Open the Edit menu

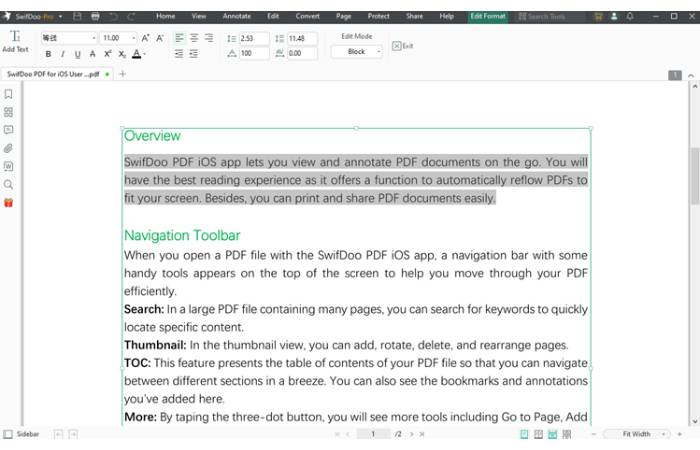(x=273, y=16)
